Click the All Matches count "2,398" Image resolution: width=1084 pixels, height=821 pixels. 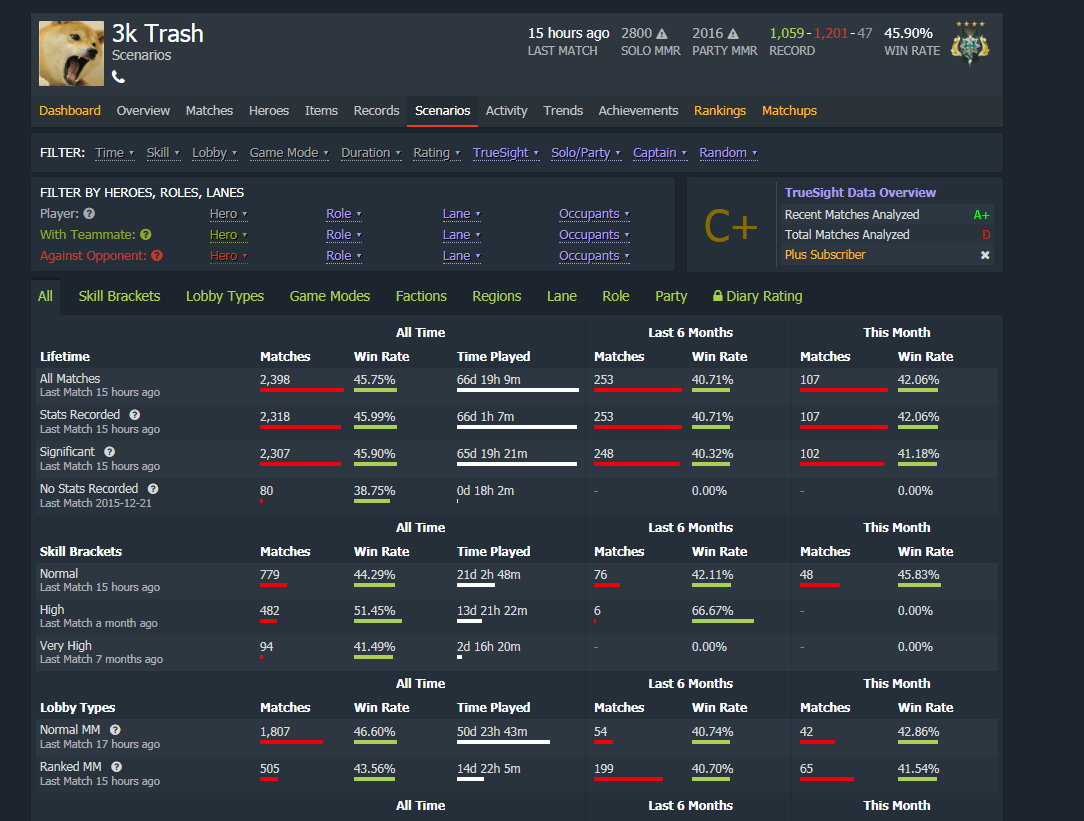274,379
